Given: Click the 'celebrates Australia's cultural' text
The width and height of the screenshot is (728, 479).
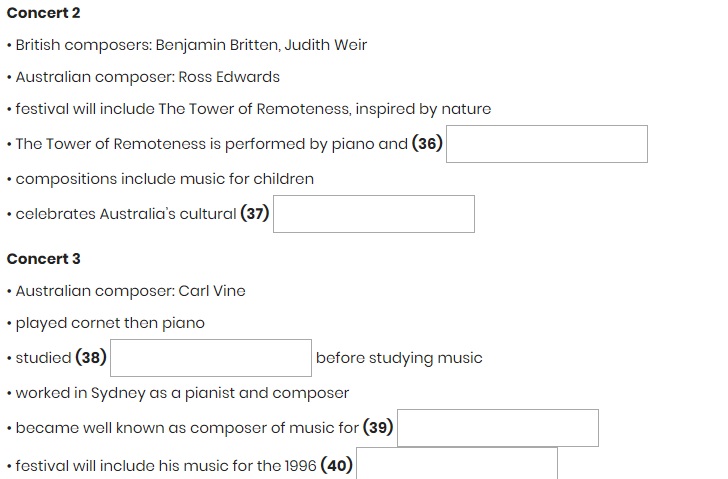Looking at the screenshot, I should pyautogui.click(x=126, y=214).
